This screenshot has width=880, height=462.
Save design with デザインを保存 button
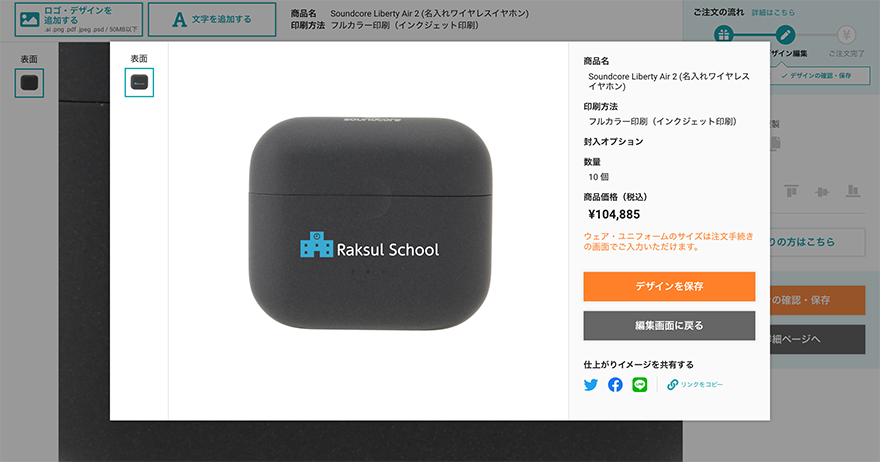pos(669,286)
